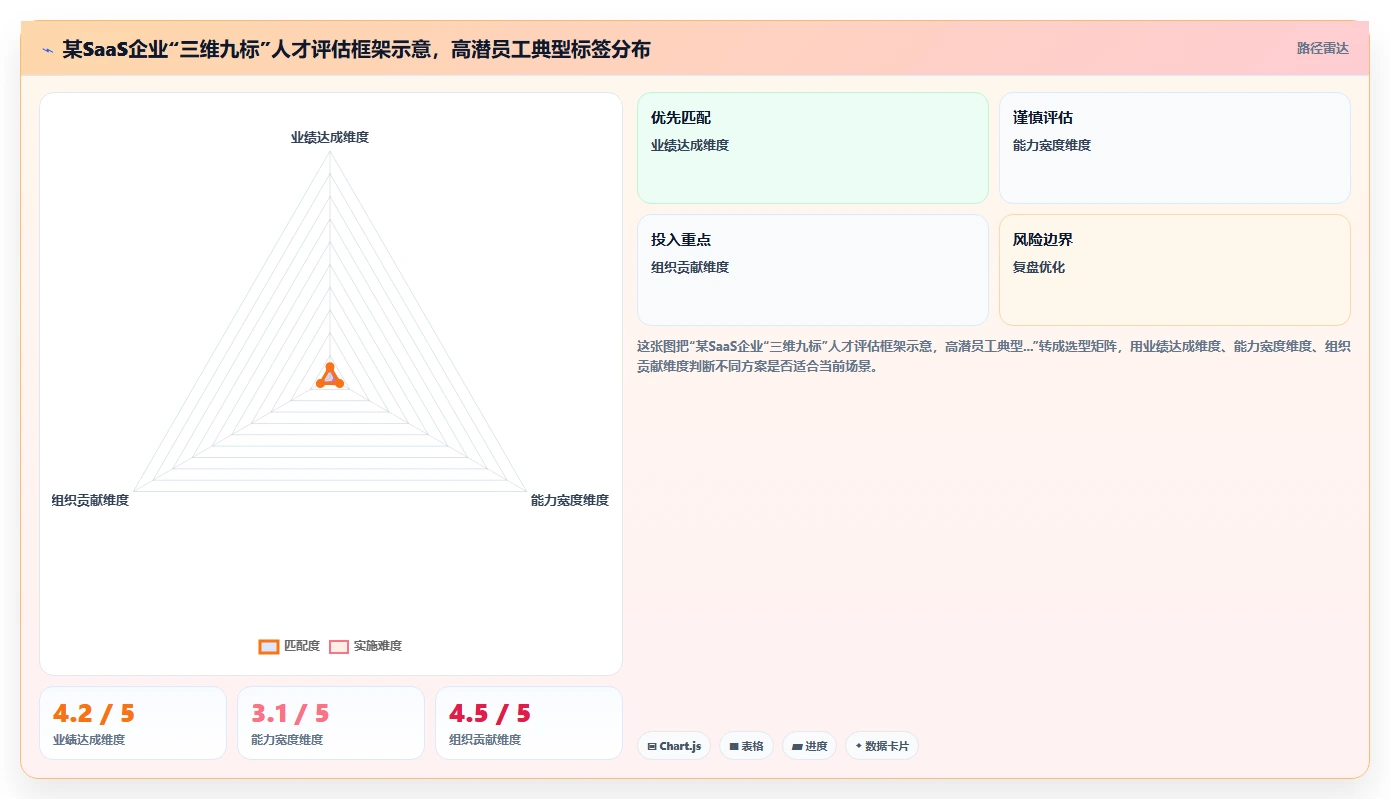This screenshot has height=799, width=1390.
Task: Open the 谨慎评估 card
Action: pos(1174,148)
